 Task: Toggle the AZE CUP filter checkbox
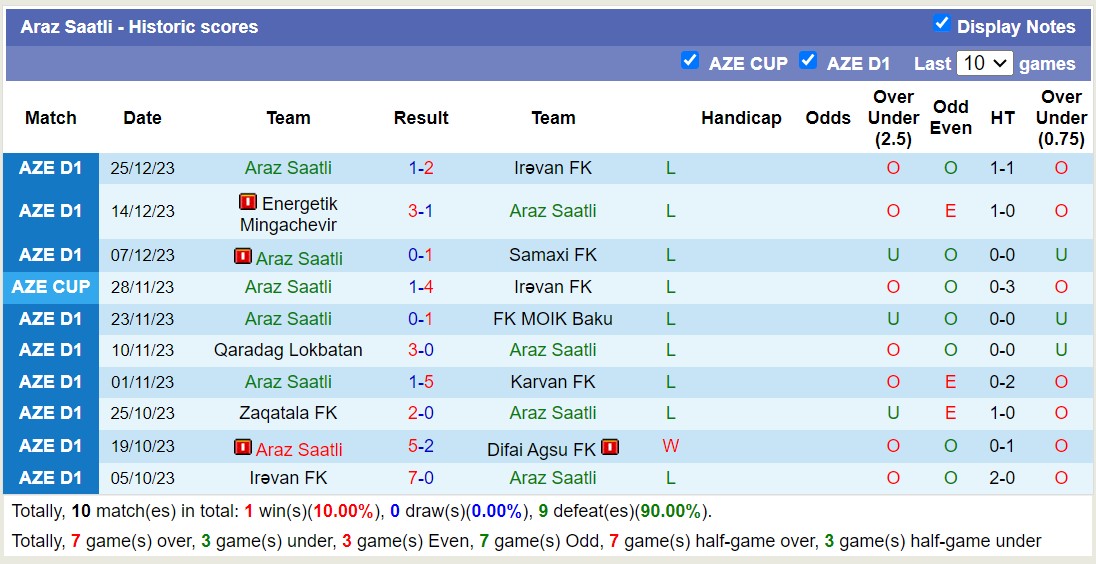(690, 60)
